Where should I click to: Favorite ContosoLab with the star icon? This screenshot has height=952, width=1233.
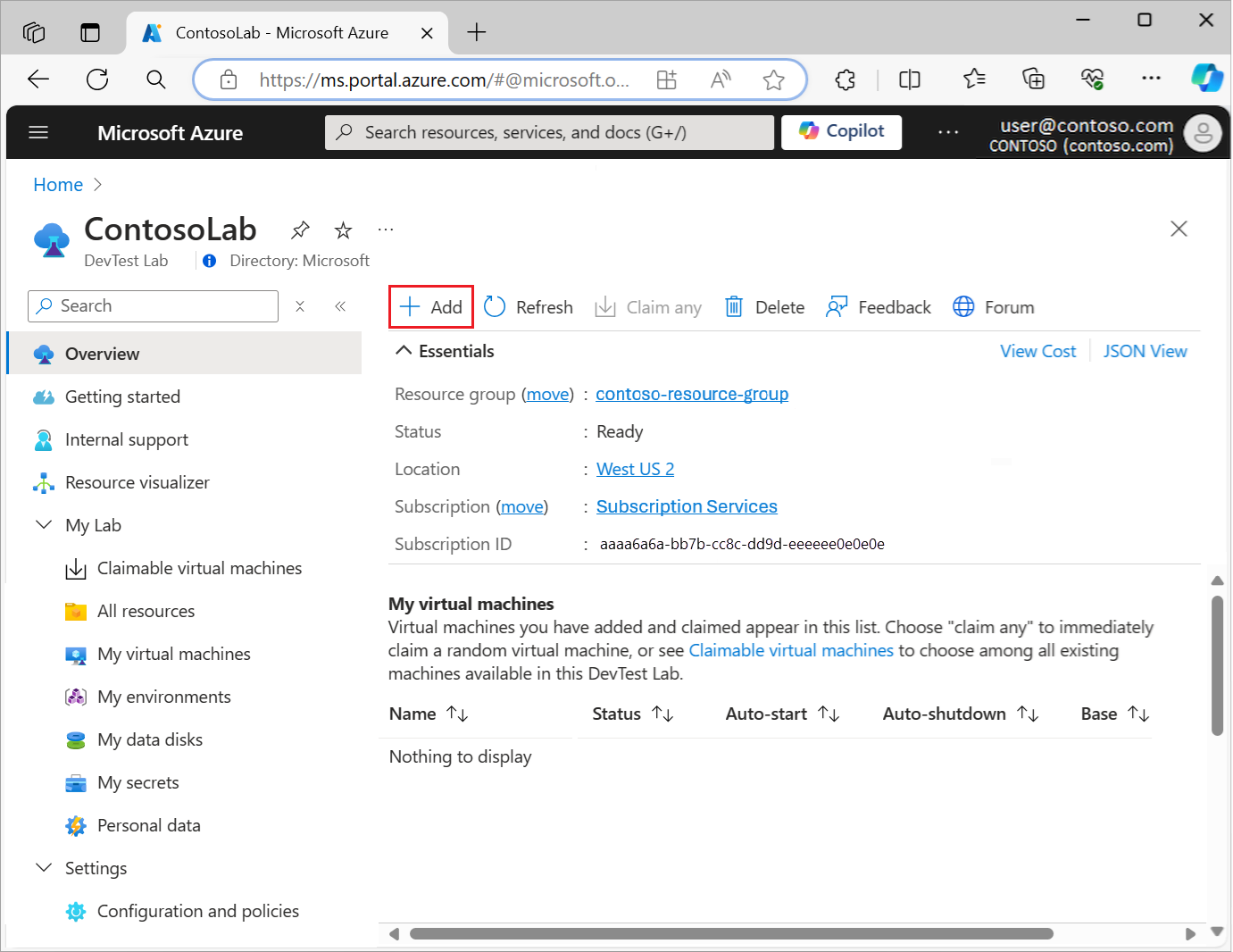tap(343, 230)
